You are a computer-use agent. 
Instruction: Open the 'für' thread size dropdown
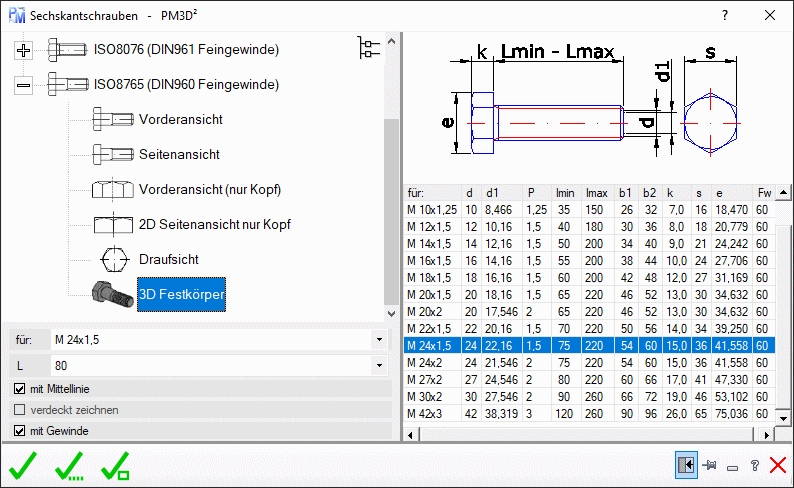[379, 339]
